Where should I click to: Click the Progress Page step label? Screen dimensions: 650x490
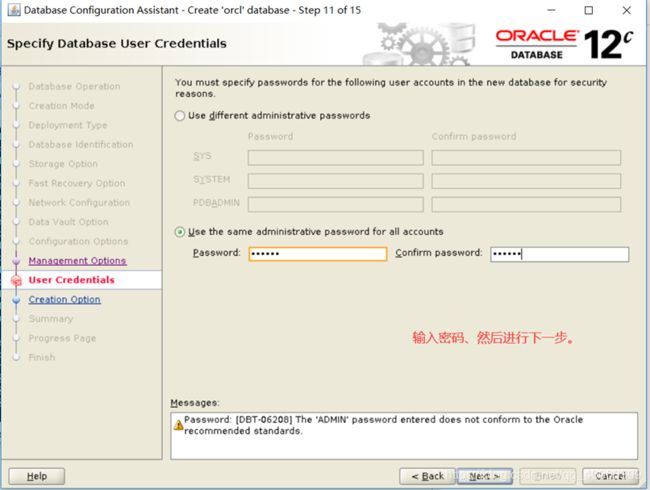pyautogui.click(x=62, y=338)
